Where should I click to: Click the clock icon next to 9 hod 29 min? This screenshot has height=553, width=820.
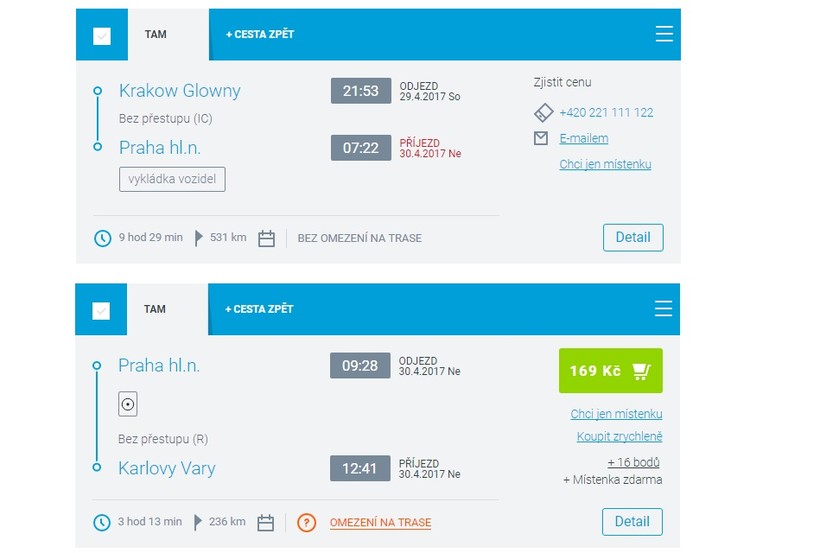(102, 239)
